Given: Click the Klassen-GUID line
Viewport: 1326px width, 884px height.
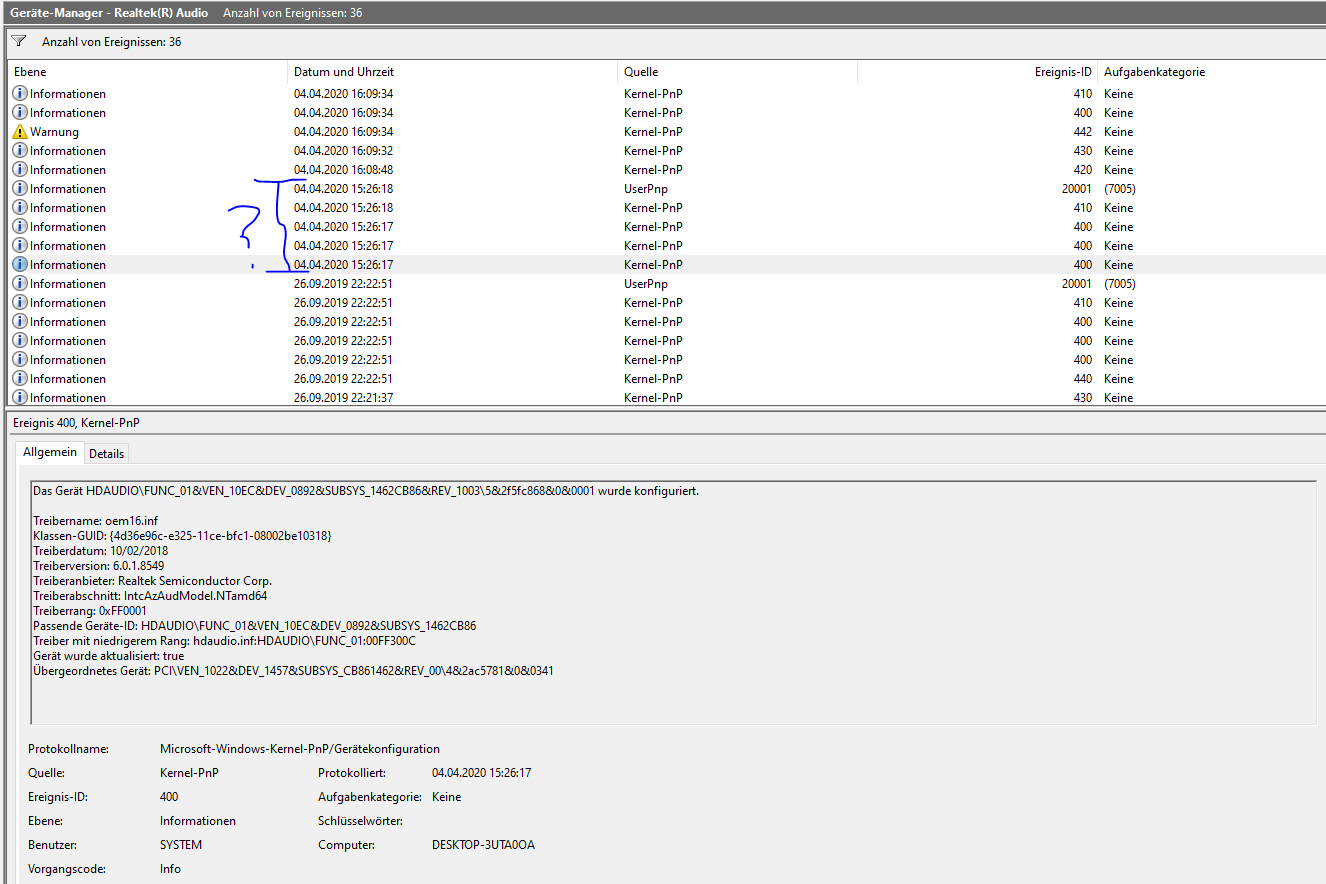Looking at the screenshot, I should click(182, 536).
